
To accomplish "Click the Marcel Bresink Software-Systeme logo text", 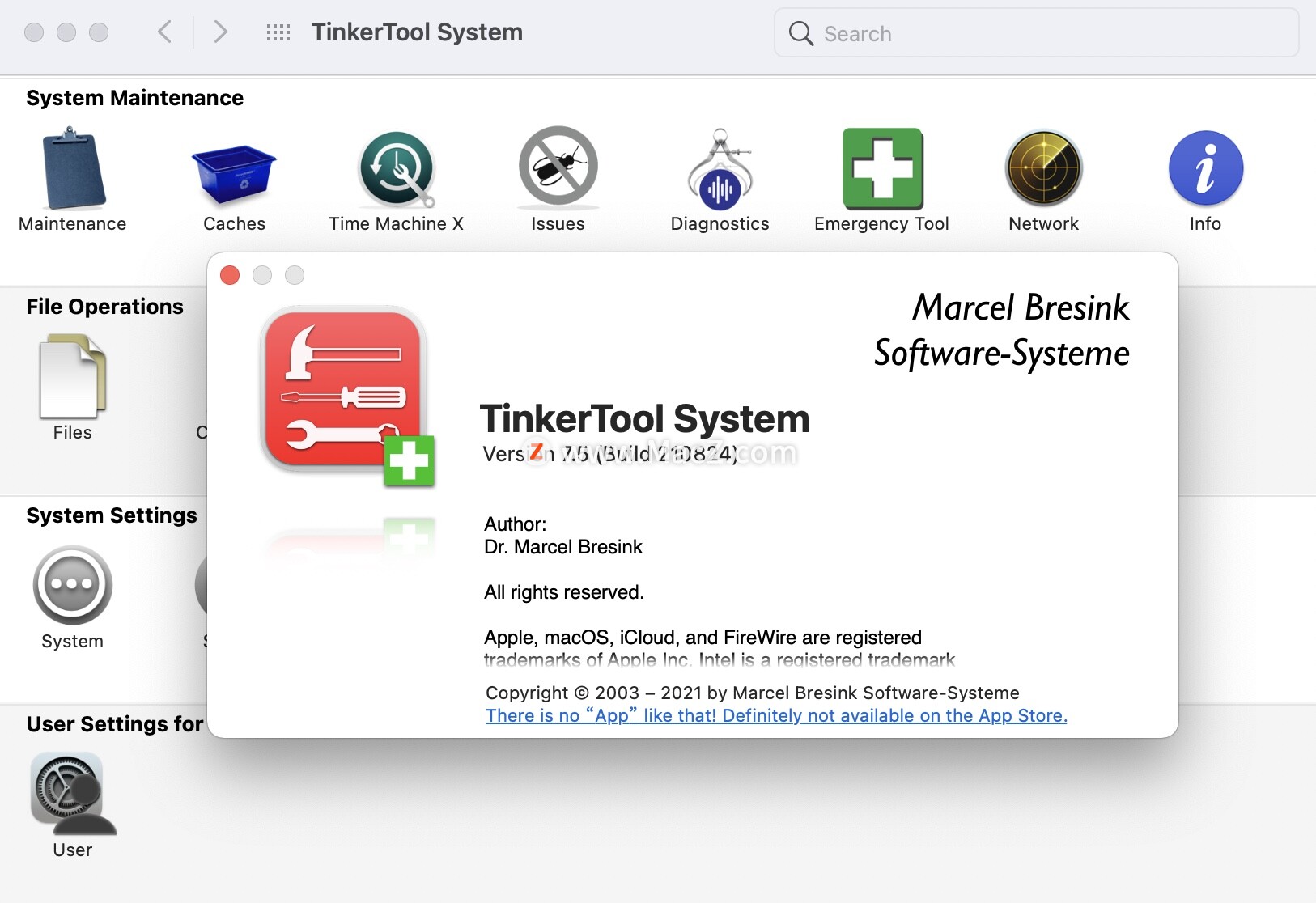I will [1002, 330].
